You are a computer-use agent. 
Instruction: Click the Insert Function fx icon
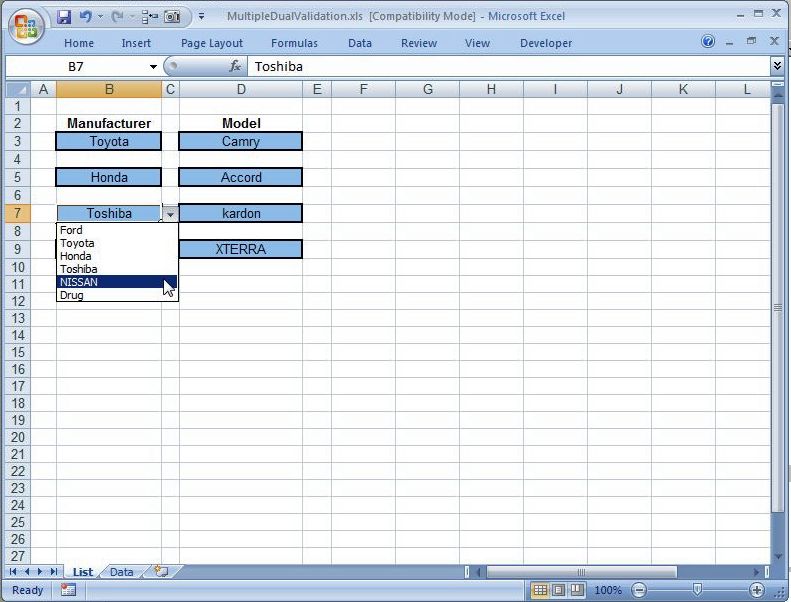point(235,66)
